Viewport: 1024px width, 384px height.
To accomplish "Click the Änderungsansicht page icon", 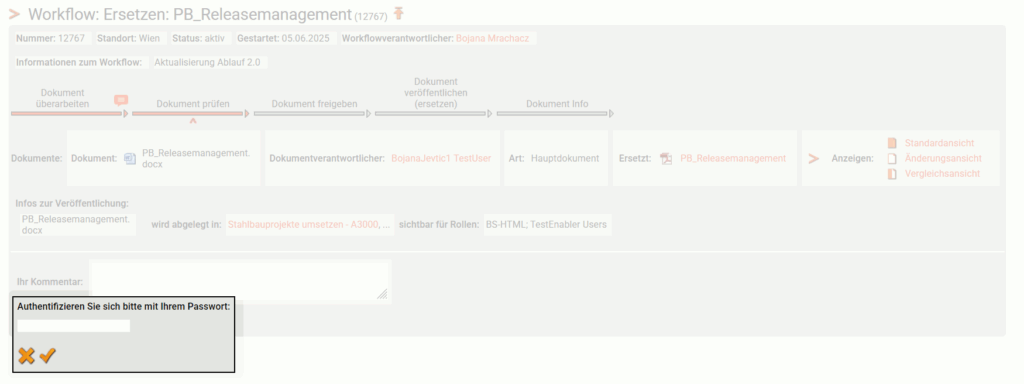I will coord(892,158).
